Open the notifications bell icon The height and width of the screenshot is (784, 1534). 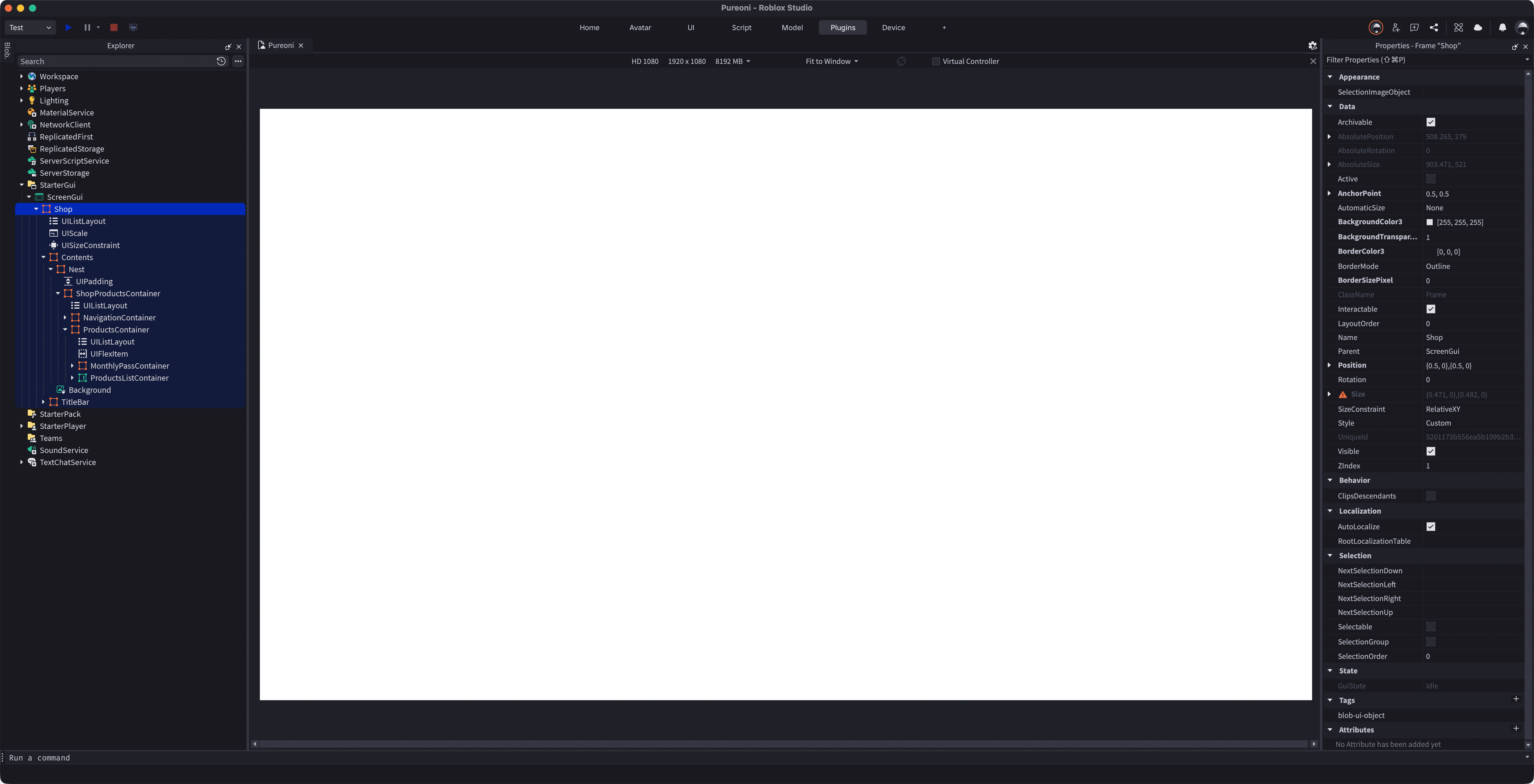1502,27
